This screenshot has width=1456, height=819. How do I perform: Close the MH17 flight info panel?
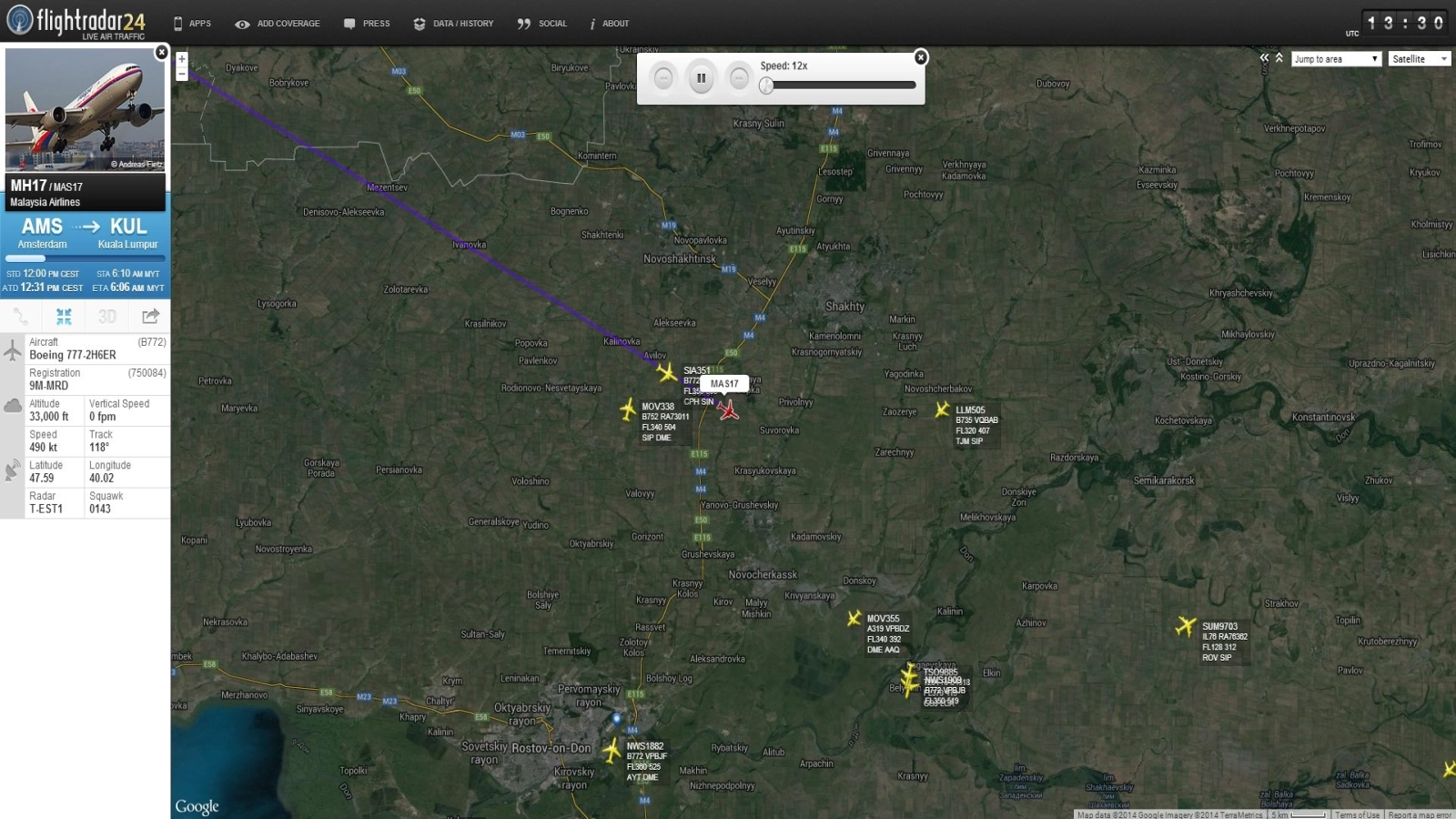click(x=161, y=53)
